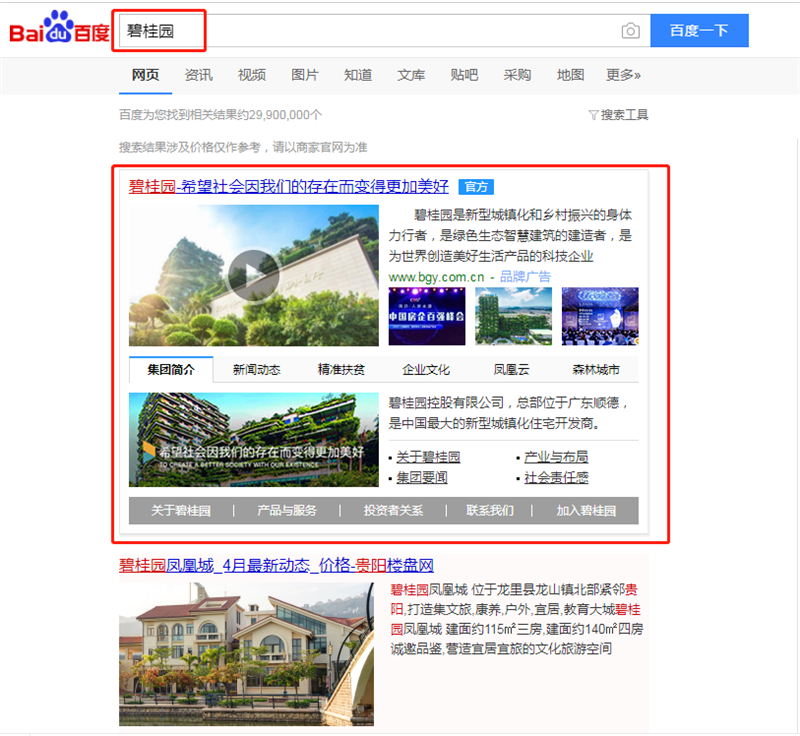The height and width of the screenshot is (736, 800).
Task: Click the 关于碧桂园 bullet link
Action: click(428, 457)
